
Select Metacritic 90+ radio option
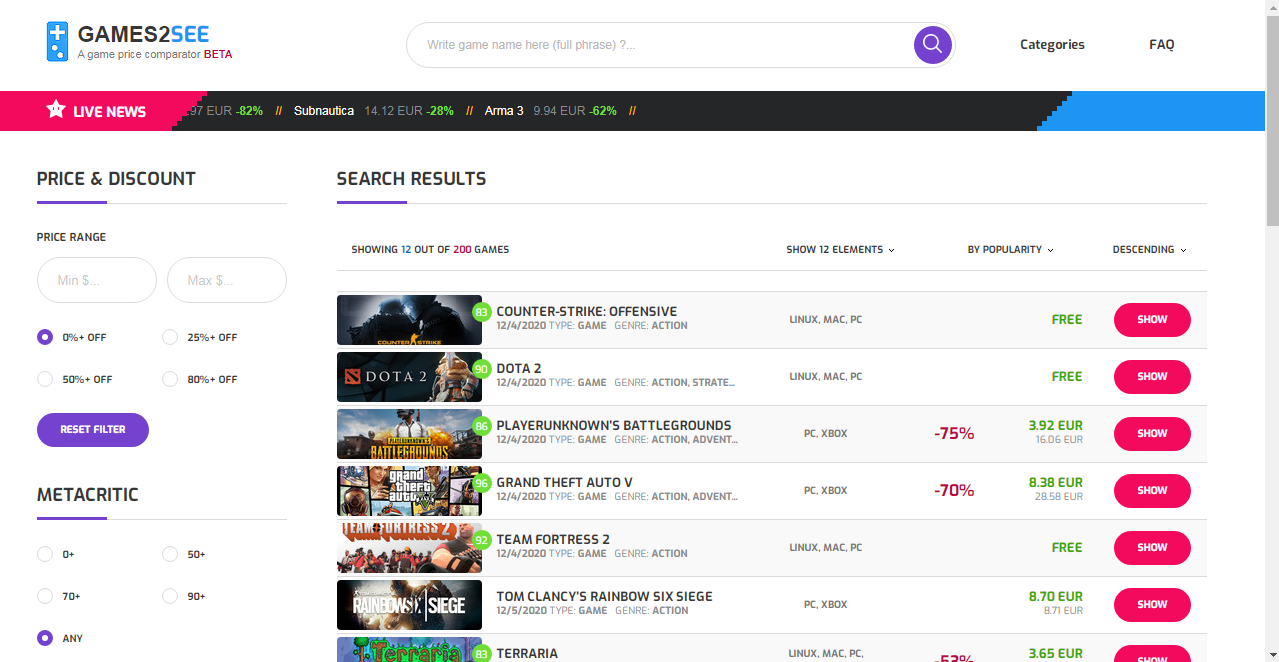pyautogui.click(x=170, y=596)
